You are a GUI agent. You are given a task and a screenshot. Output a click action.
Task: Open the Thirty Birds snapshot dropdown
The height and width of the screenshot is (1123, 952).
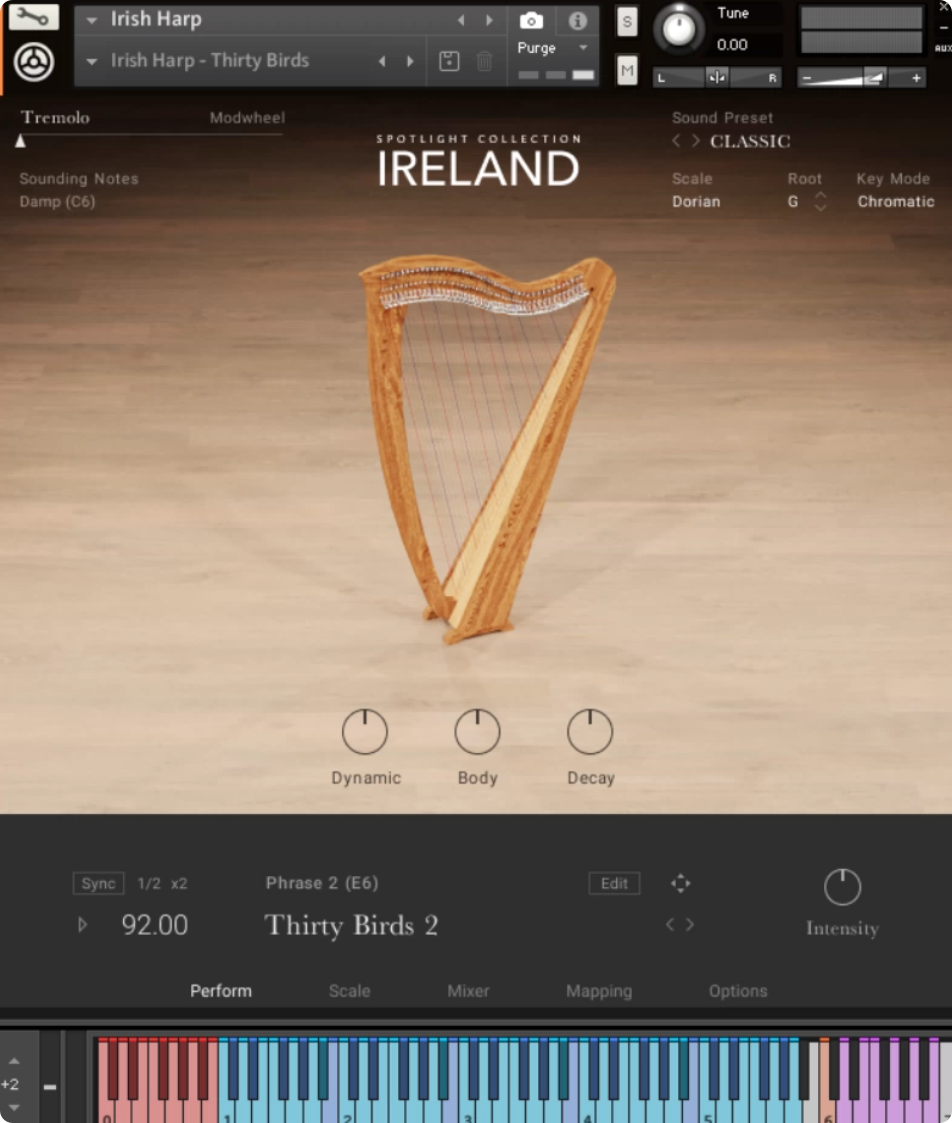click(x=92, y=62)
